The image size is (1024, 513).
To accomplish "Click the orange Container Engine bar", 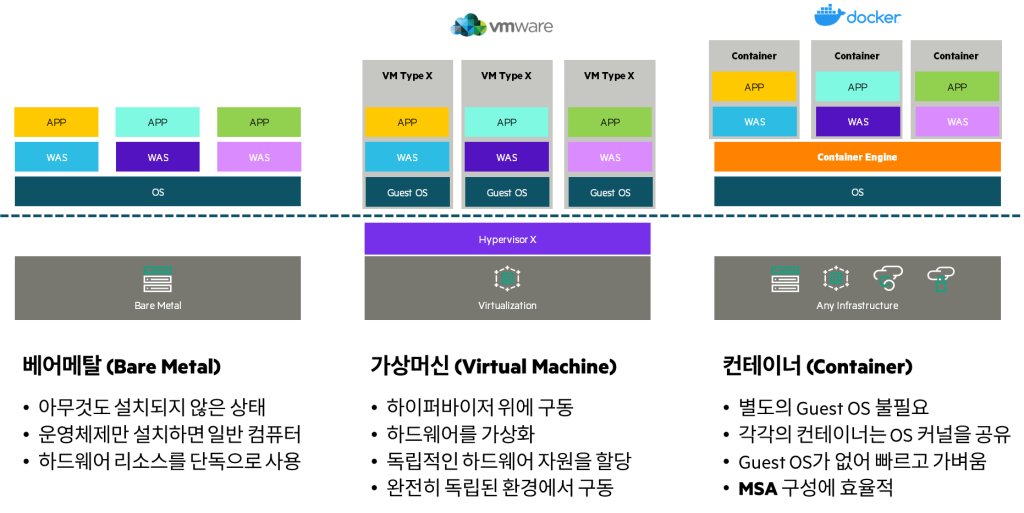I will pyautogui.click(x=857, y=157).
